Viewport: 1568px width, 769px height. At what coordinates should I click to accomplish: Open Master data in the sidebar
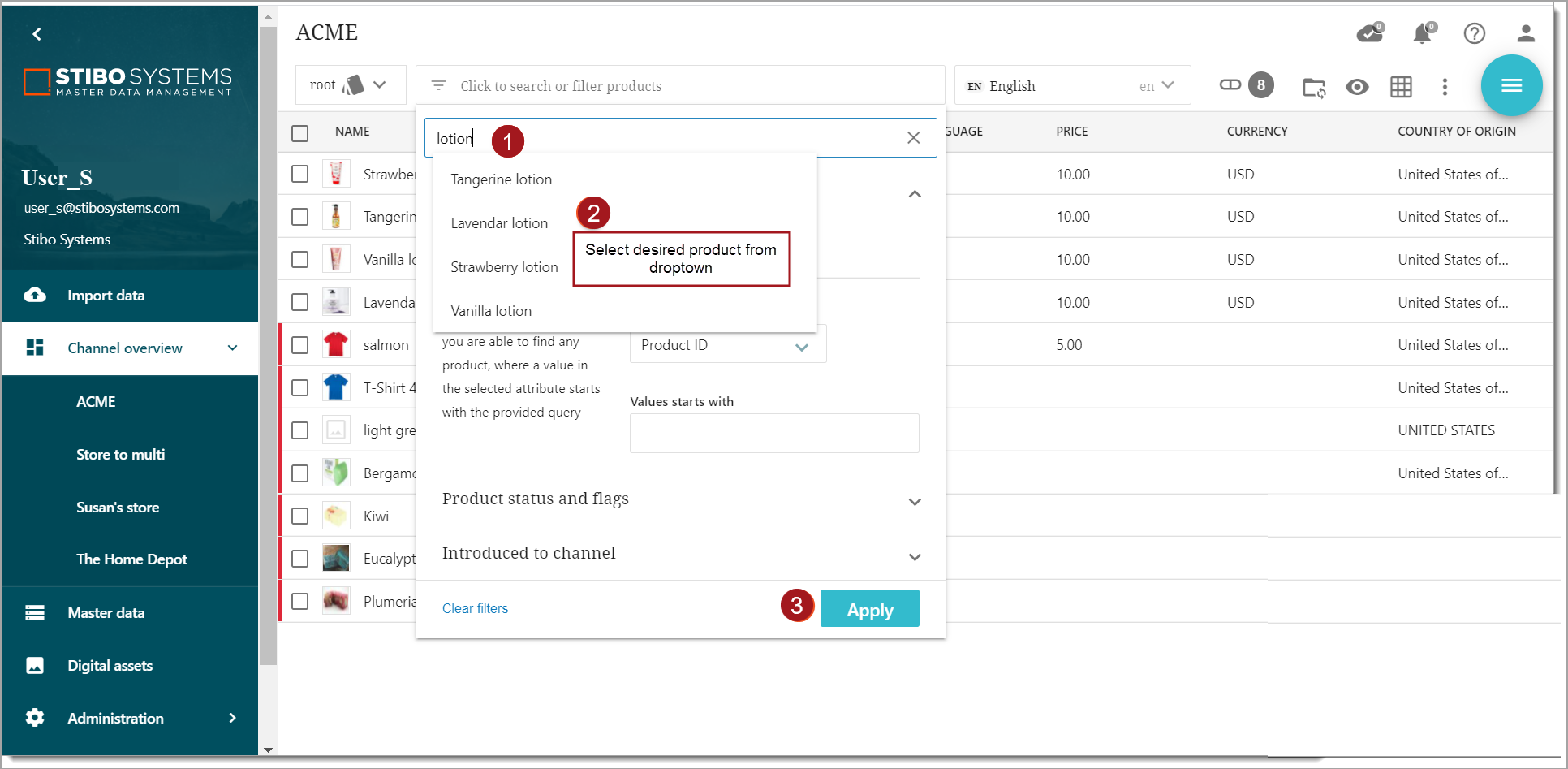click(x=106, y=613)
